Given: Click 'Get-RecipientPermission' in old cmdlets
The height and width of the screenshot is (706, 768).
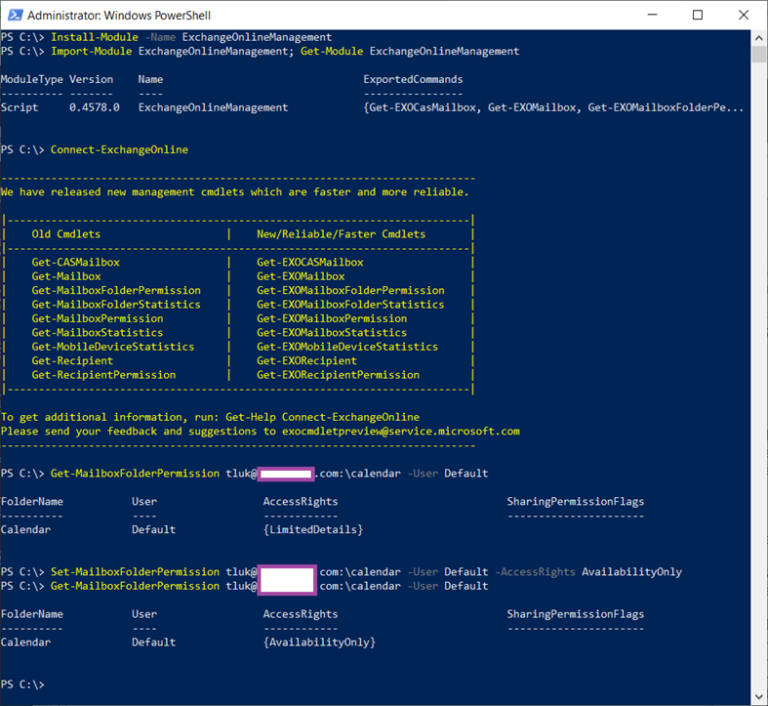Looking at the screenshot, I should pos(104,375).
